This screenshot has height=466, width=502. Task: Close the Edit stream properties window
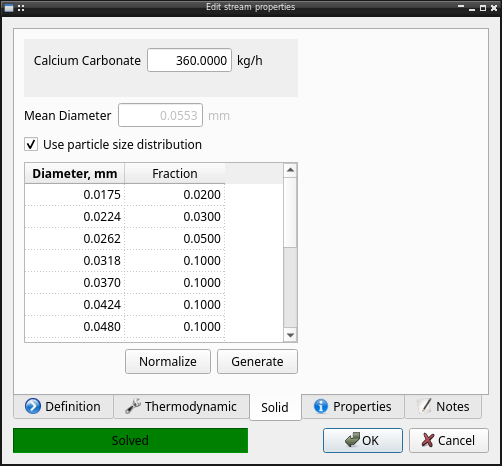[x=494, y=8]
